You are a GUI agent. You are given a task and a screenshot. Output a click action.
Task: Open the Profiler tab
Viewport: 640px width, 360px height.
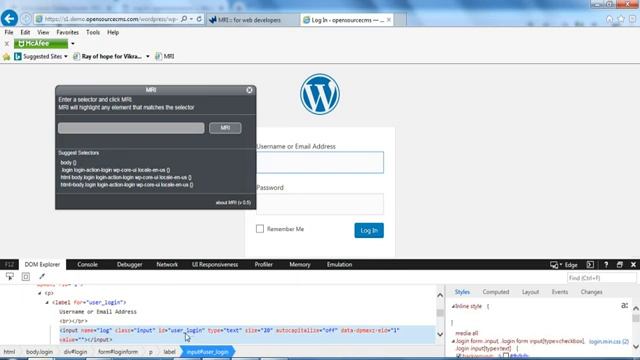pyautogui.click(x=263, y=264)
